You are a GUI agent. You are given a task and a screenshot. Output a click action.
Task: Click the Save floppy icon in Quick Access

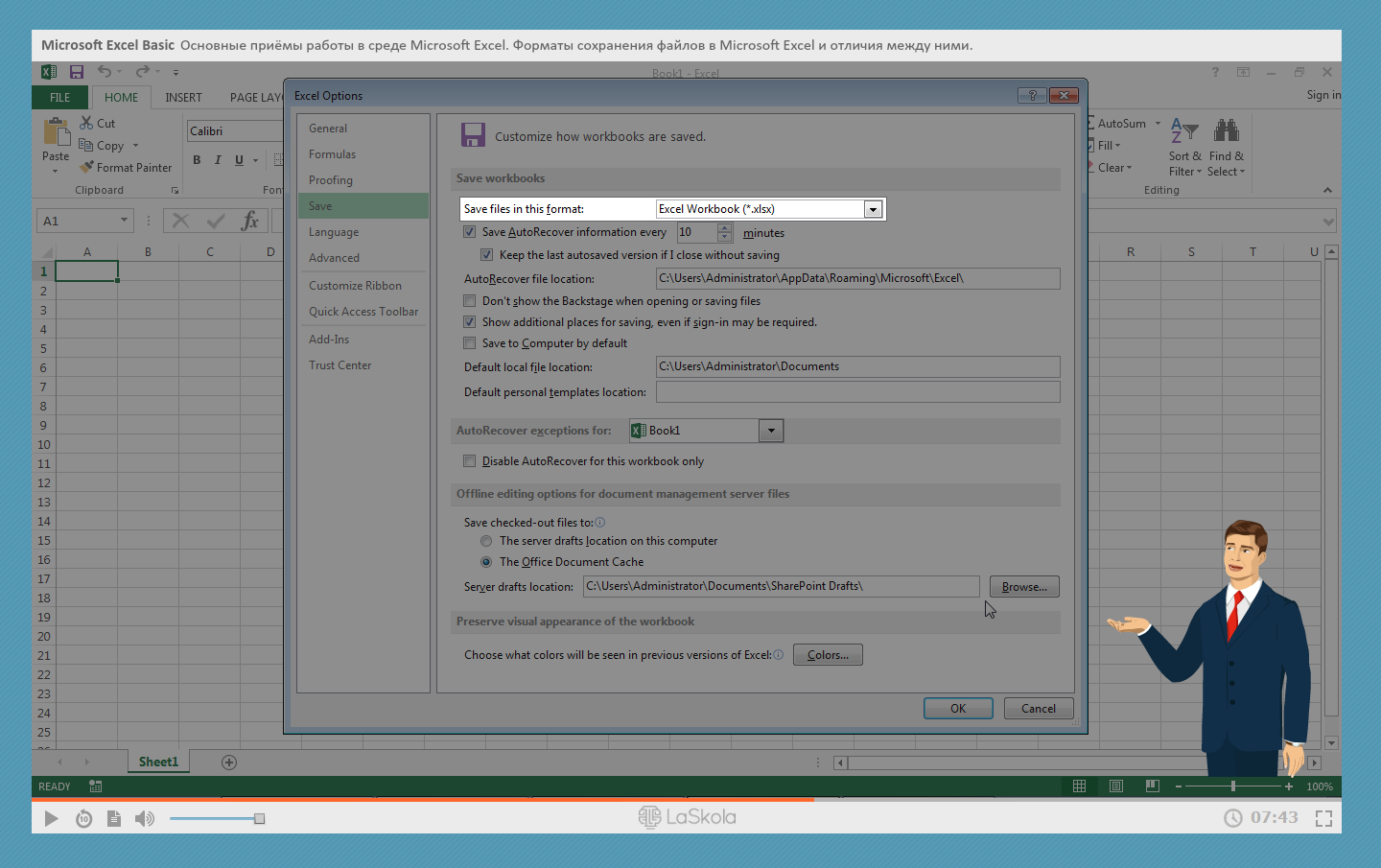77,72
